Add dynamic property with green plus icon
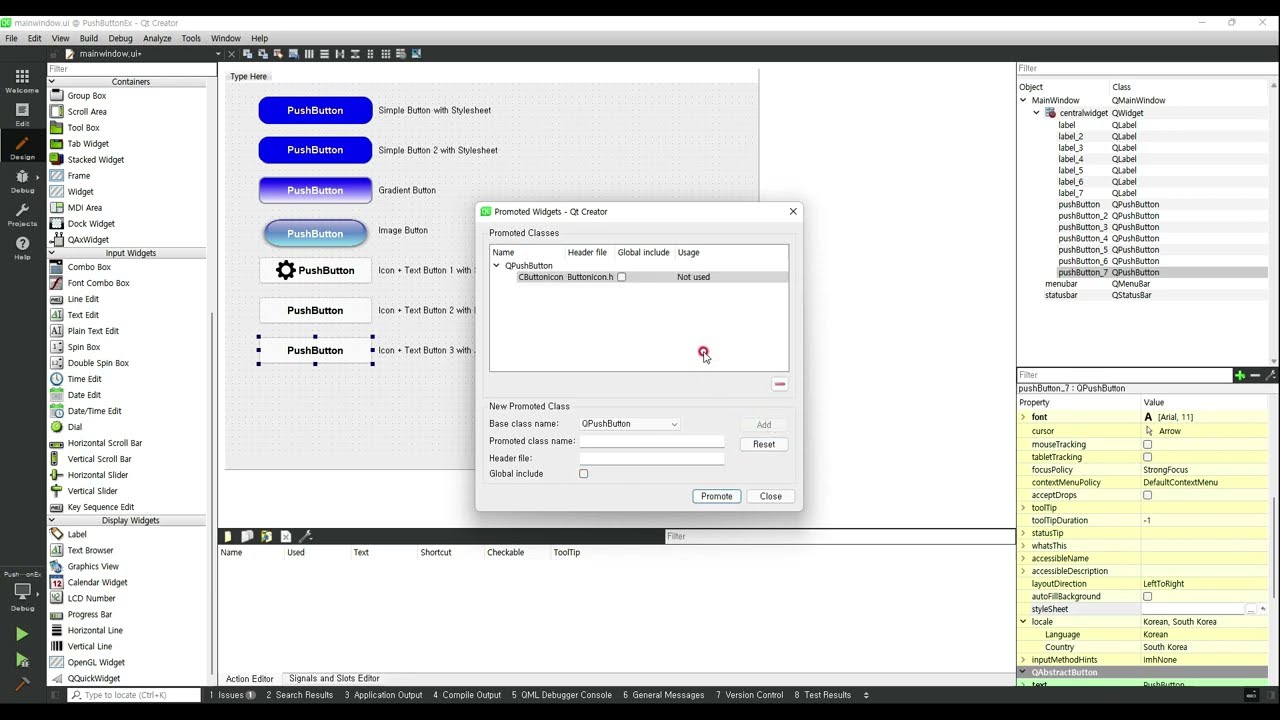Screen dimensions: 1280x720 point(1240,376)
